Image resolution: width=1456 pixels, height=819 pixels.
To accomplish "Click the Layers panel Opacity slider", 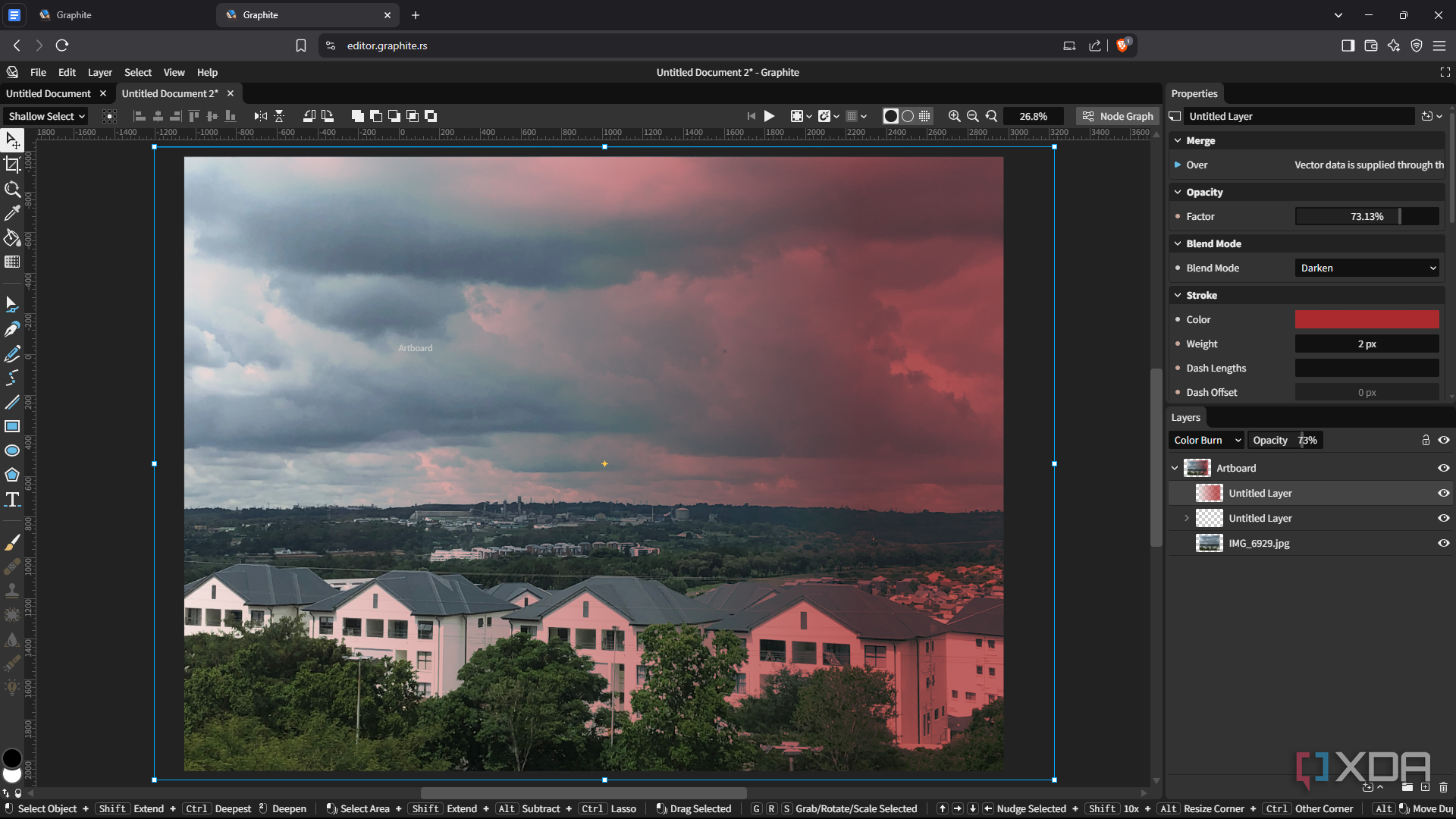I will point(1285,440).
